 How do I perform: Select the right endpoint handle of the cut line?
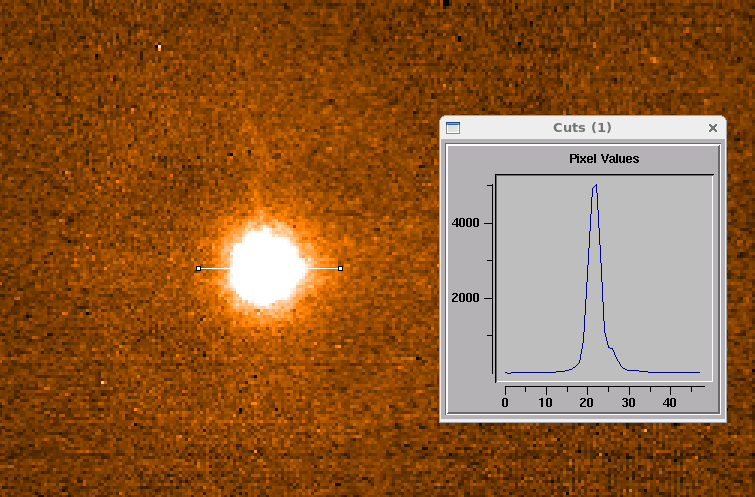tap(341, 268)
